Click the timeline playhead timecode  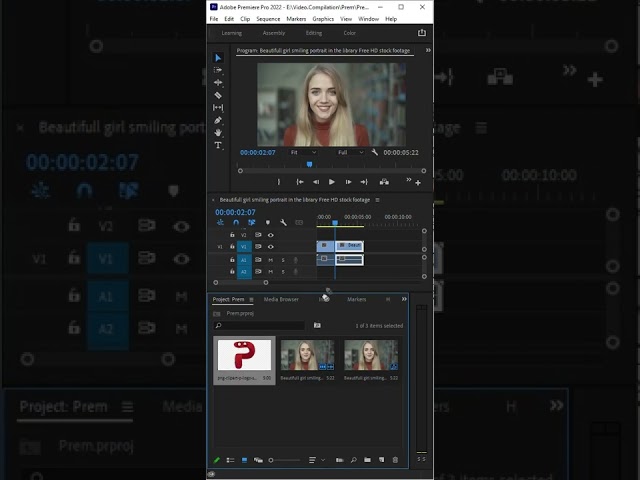click(x=235, y=212)
